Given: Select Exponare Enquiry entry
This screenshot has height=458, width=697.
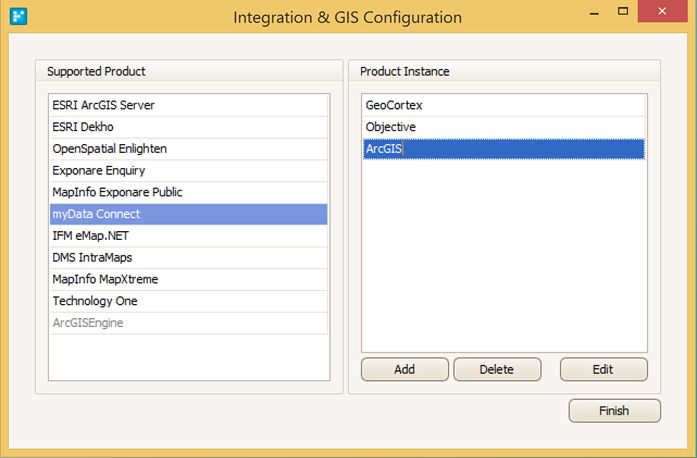Looking at the screenshot, I should click(x=188, y=171).
